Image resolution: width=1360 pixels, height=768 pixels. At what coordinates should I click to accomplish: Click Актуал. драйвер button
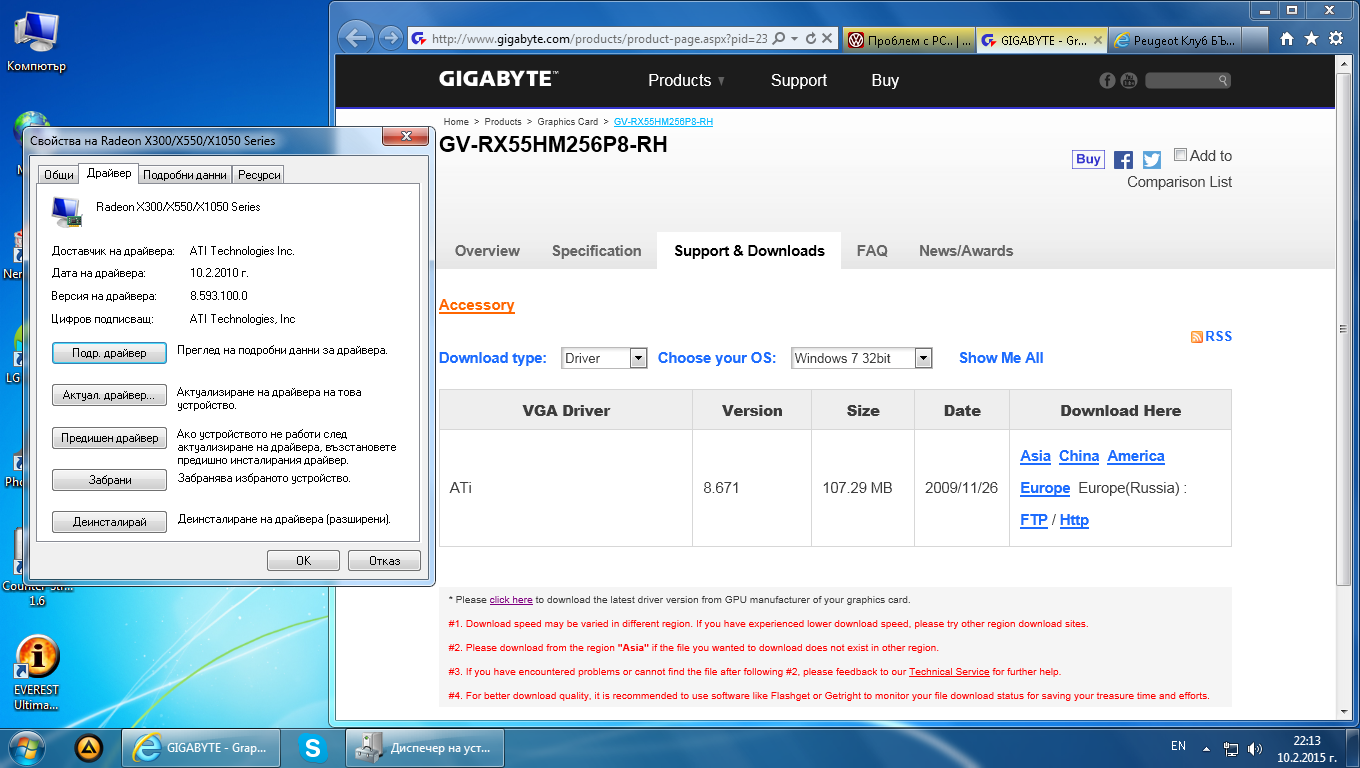(109, 395)
